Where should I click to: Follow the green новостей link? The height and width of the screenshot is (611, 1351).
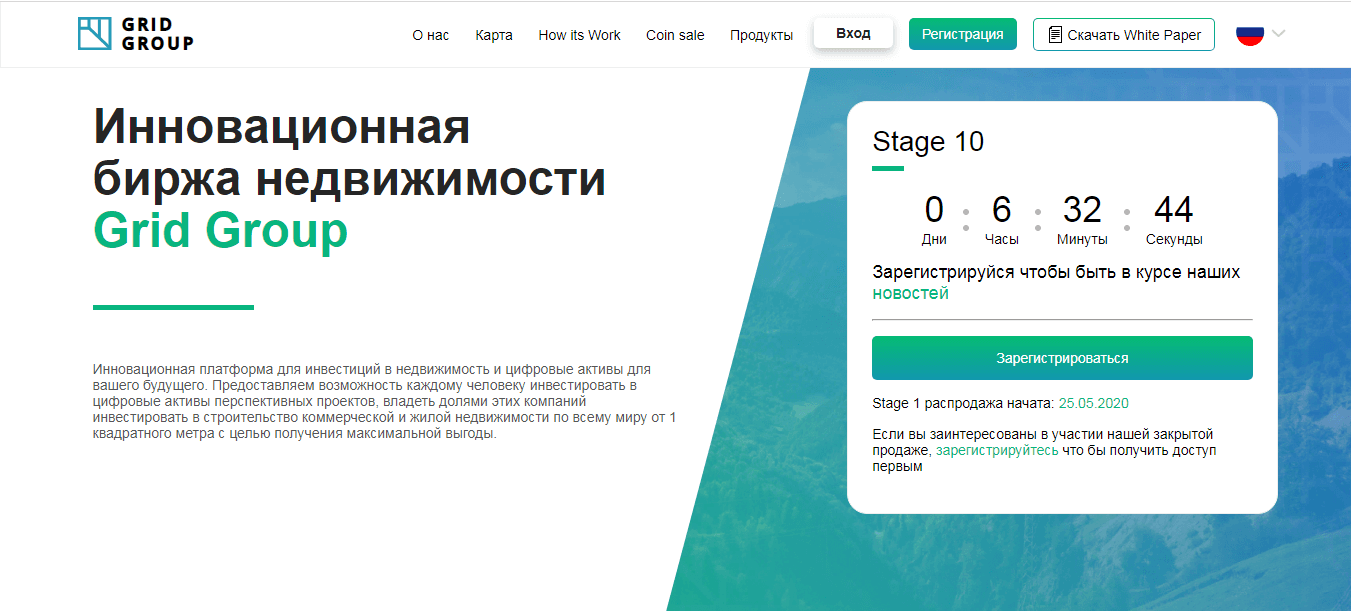(910, 294)
